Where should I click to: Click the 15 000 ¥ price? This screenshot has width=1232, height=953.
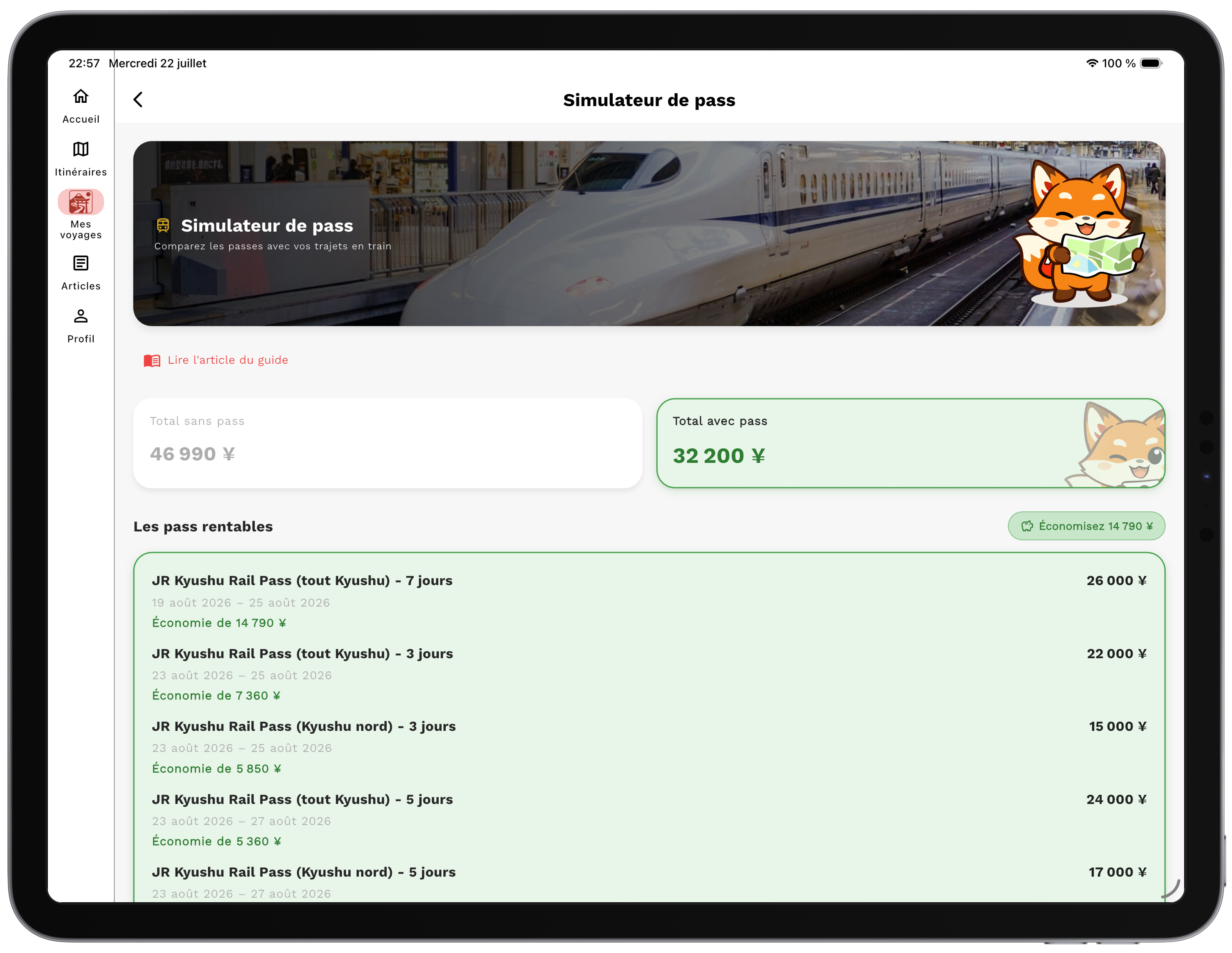1118,726
